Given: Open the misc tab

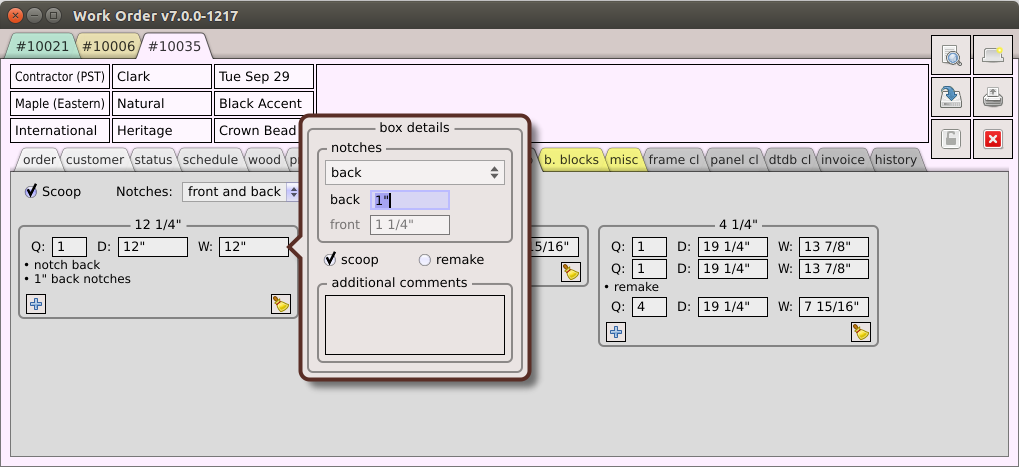Looking at the screenshot, I should [x=623, y=159].
